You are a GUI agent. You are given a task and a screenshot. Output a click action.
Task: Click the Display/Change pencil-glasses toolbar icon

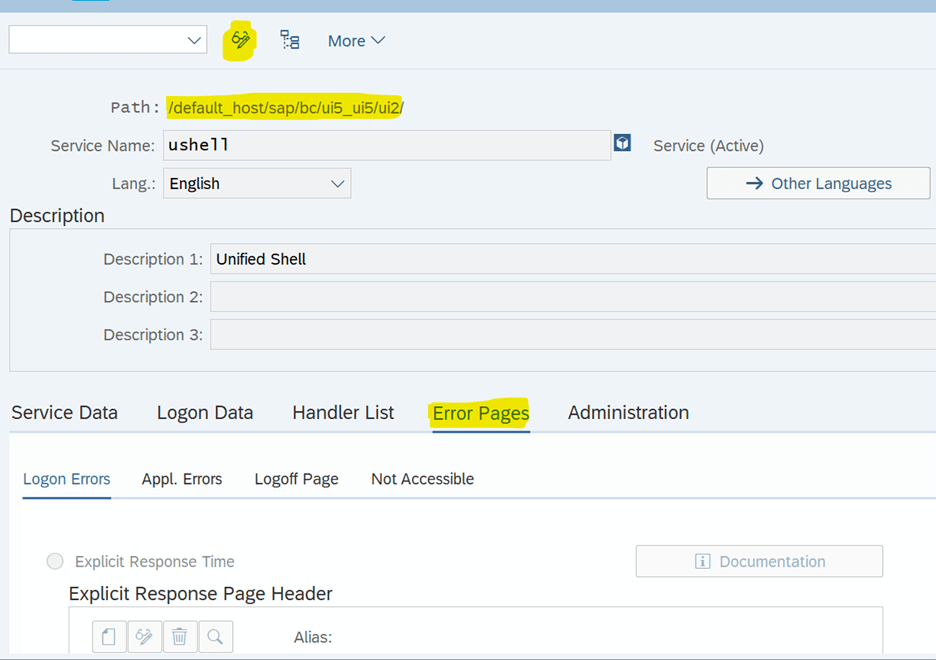[240, 41]
